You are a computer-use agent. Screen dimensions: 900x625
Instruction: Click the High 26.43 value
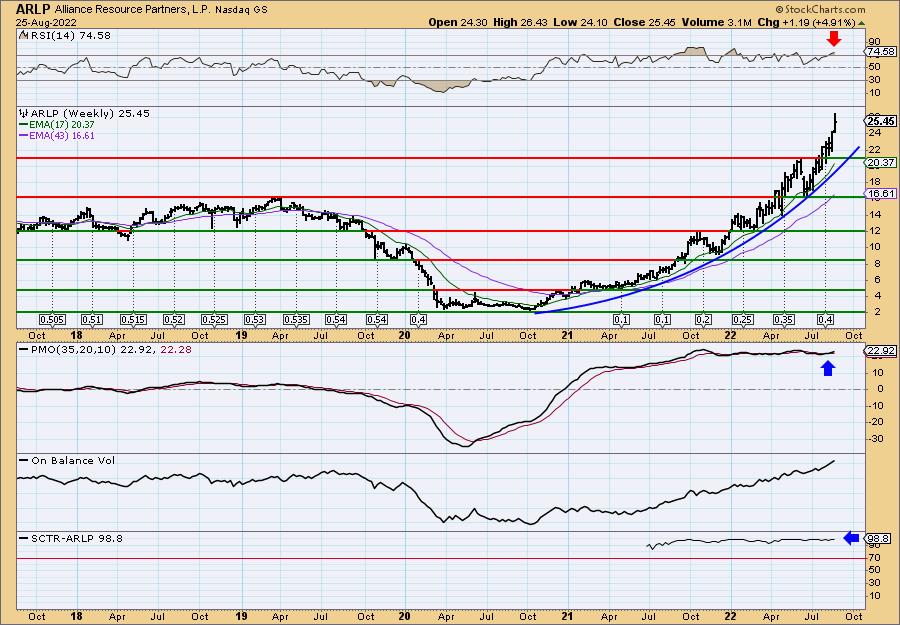519,22
